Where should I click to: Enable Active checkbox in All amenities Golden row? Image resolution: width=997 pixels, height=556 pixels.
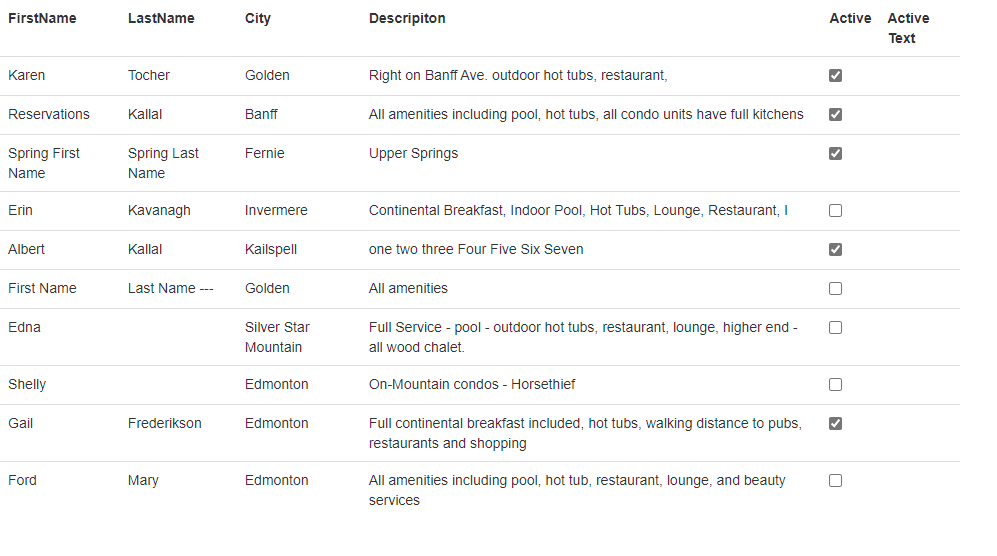835,289
